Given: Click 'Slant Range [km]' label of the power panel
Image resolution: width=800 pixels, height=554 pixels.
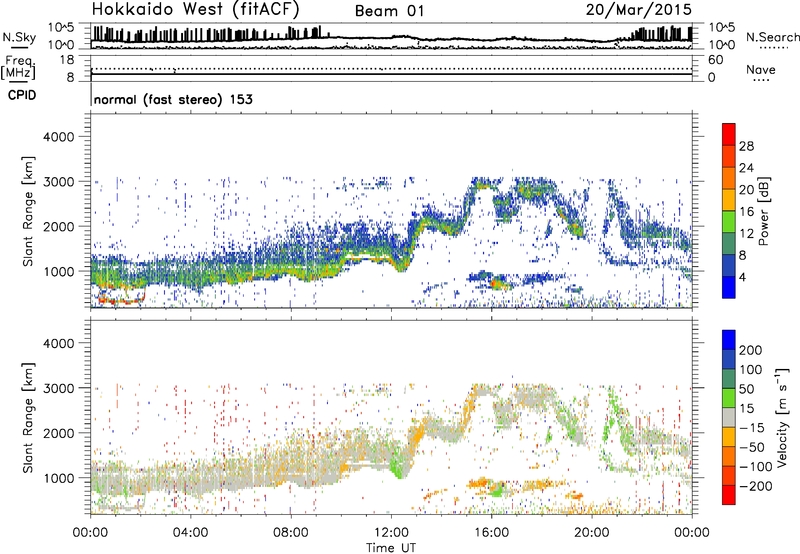Looking at the screenshot, I should tap(28, 211).
